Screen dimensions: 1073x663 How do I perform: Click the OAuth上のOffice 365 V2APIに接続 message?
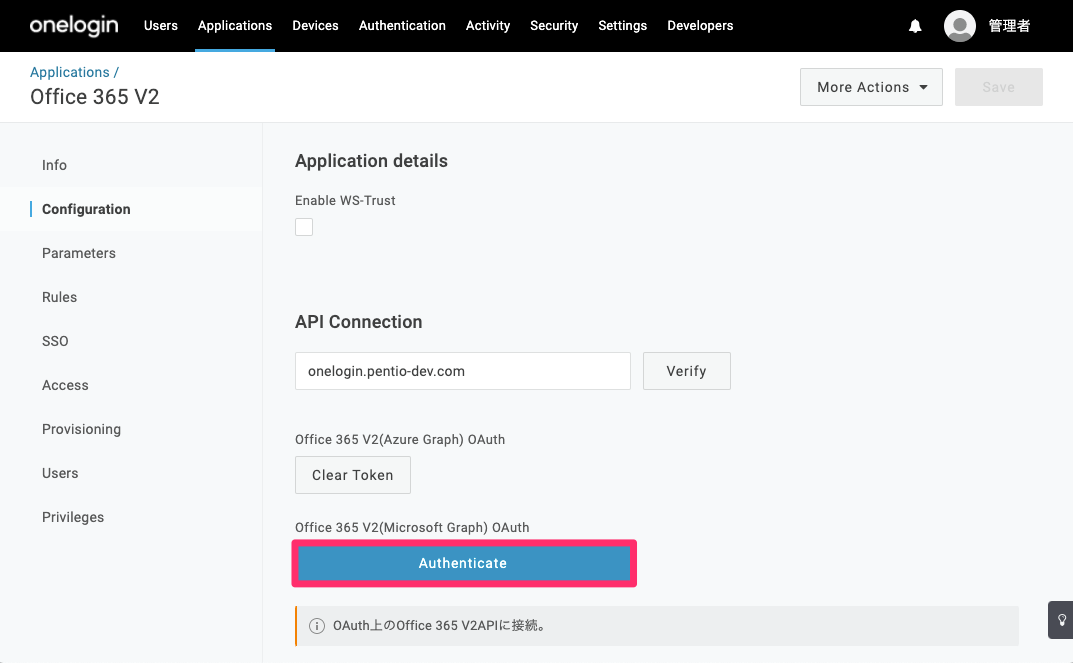tap(439, 625)
